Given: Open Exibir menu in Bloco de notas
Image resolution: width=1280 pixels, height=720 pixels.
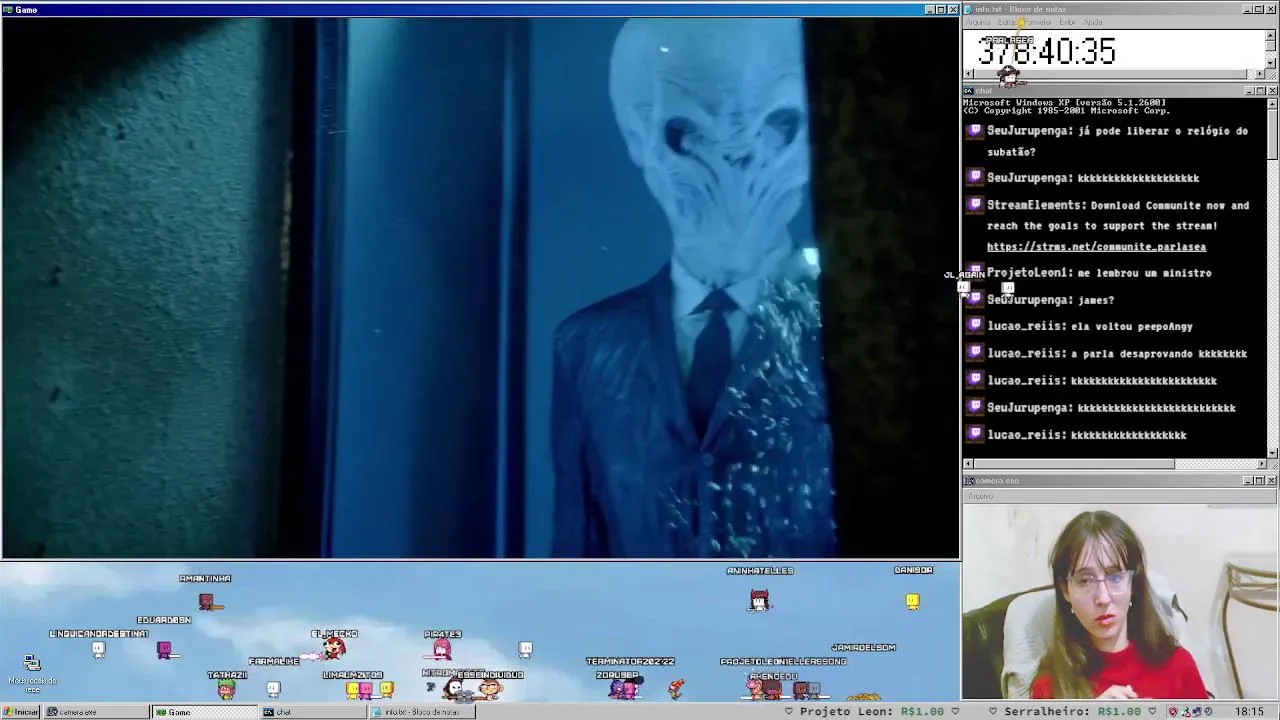Looking at the screenshot, I should click(1067, 22).
